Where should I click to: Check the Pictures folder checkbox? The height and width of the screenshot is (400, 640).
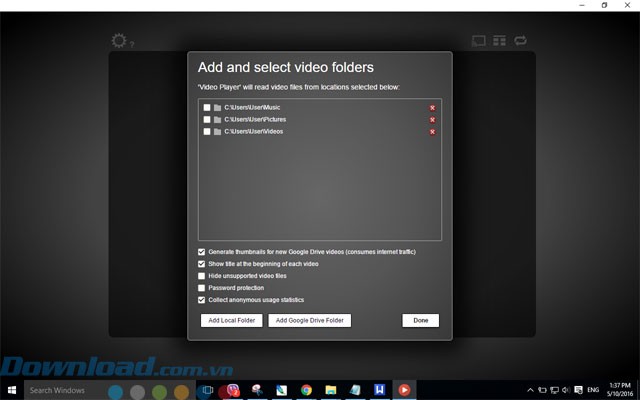click(207, 120)
